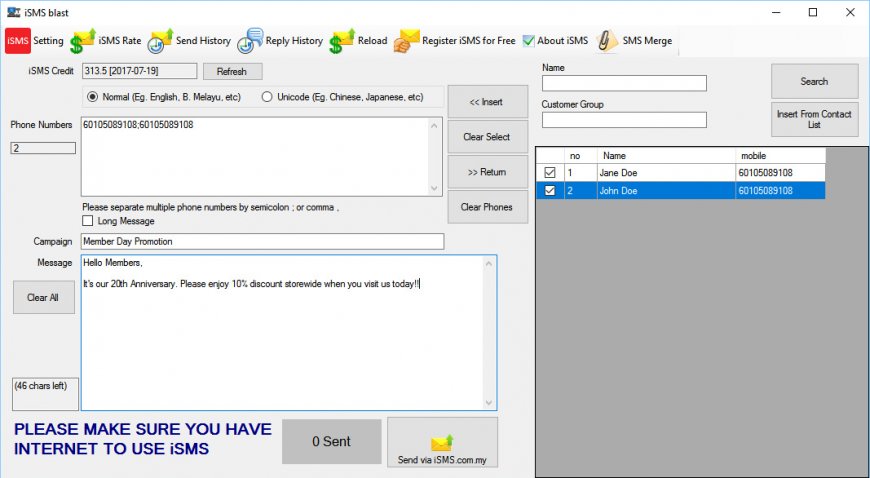Click the About iSMS checkmark icon

[x=529, y=41]
